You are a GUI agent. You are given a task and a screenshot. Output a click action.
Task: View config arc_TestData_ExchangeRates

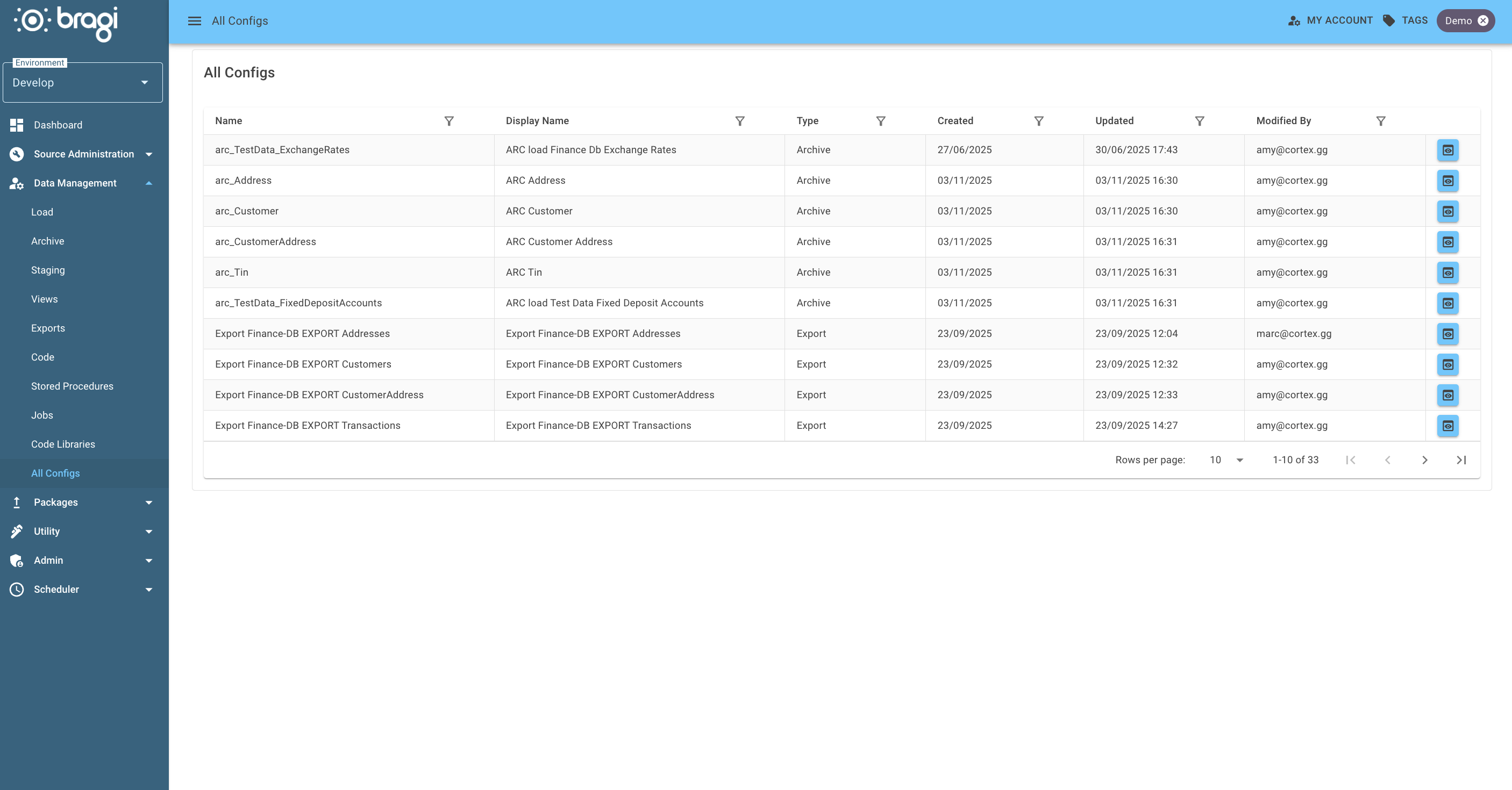[1448, 150]
